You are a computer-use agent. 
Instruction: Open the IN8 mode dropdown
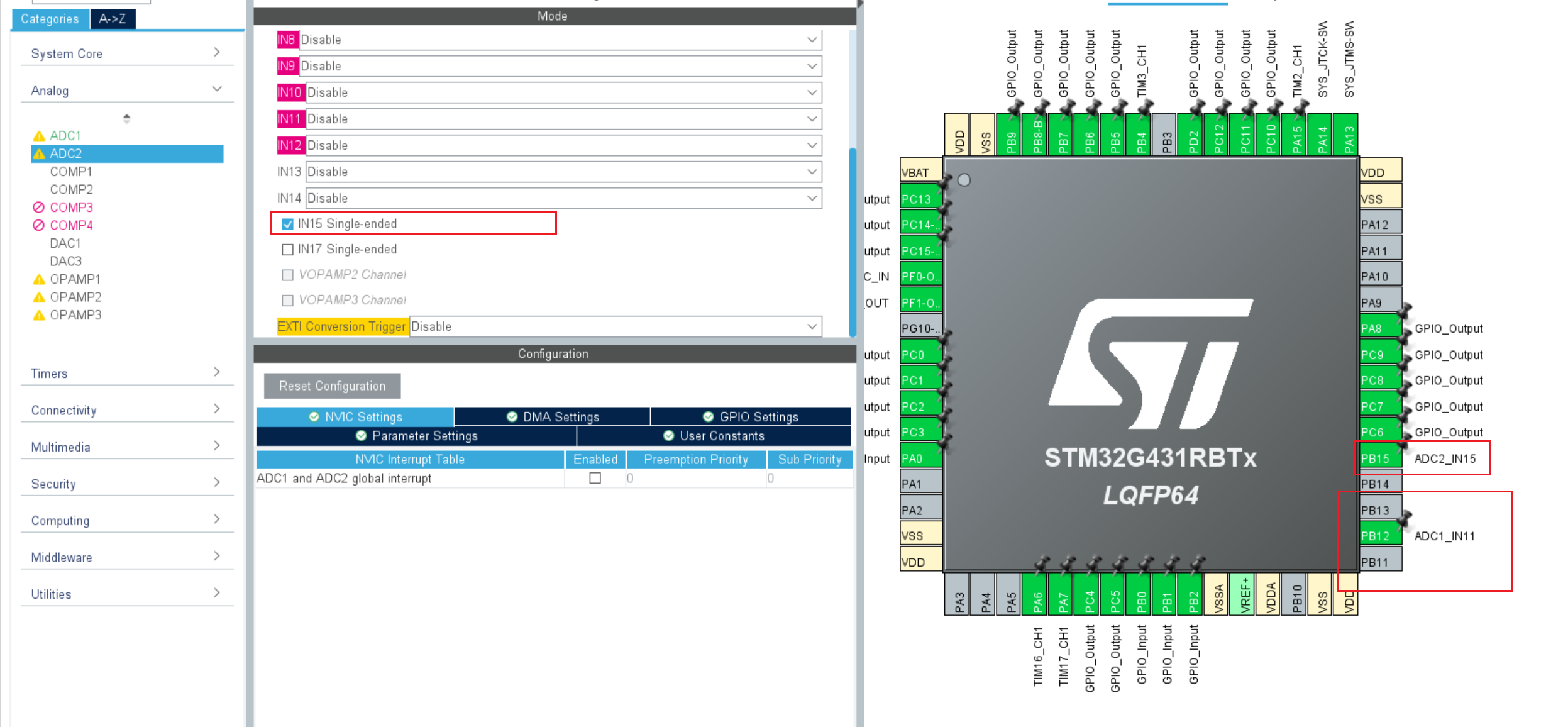pyautogui.click(x=560, y=40)
